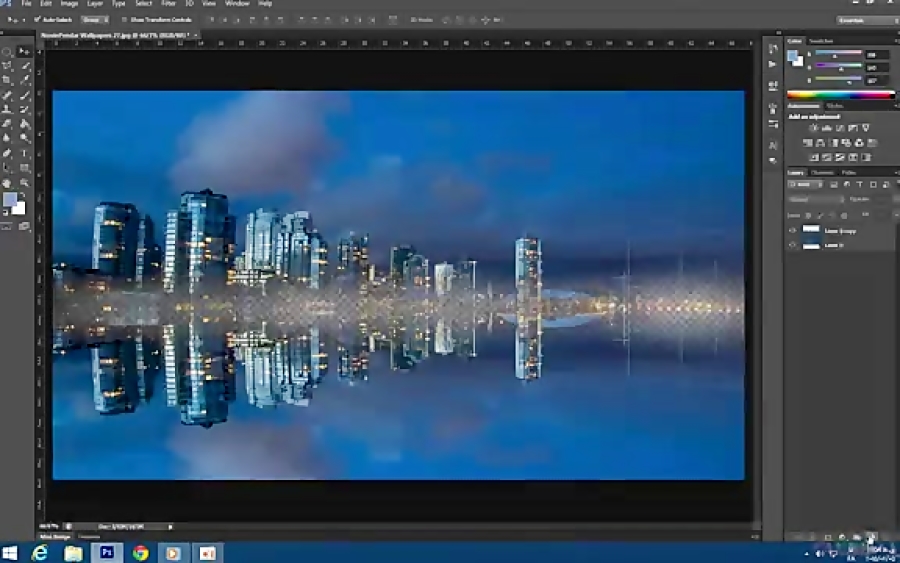Open the layer blend mode dropdown
The image size is (900, 563).
point(814,199)
